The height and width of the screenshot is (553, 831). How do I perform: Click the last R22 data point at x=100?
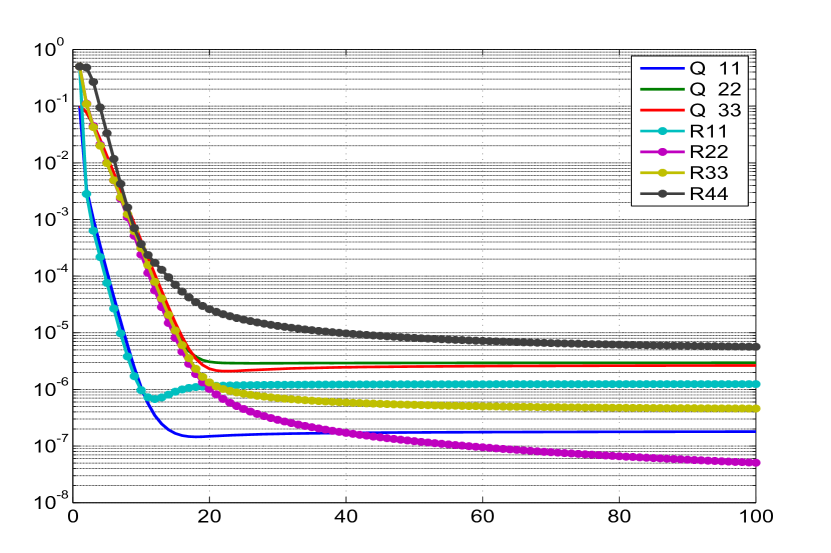click(756, 463)
